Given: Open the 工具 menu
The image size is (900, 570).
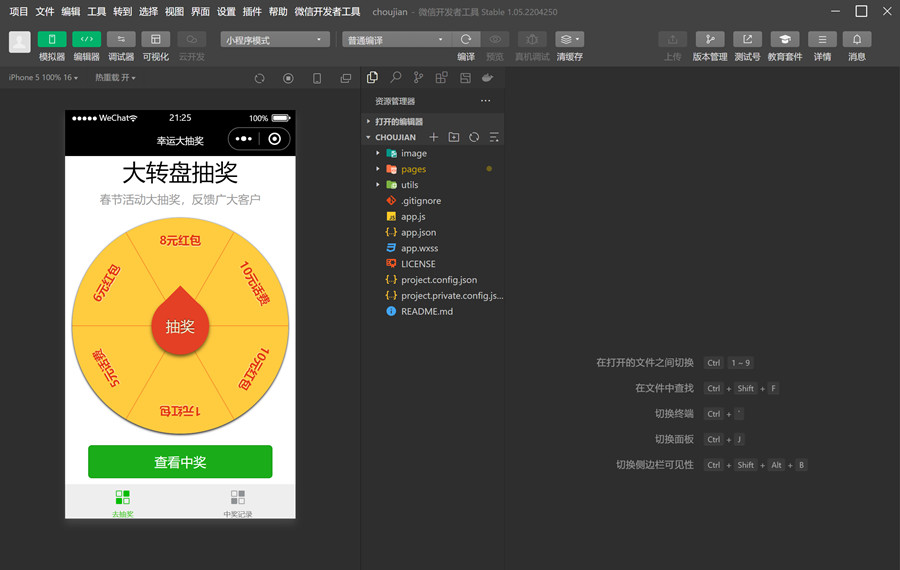Looking at the screenshot, I should pos(96,11).
